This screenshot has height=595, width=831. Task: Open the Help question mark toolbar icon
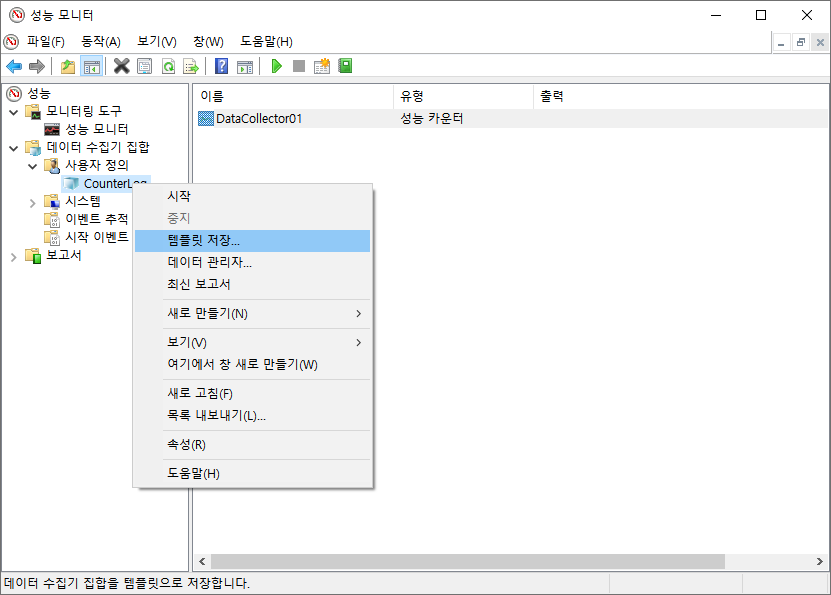[222, 66]
